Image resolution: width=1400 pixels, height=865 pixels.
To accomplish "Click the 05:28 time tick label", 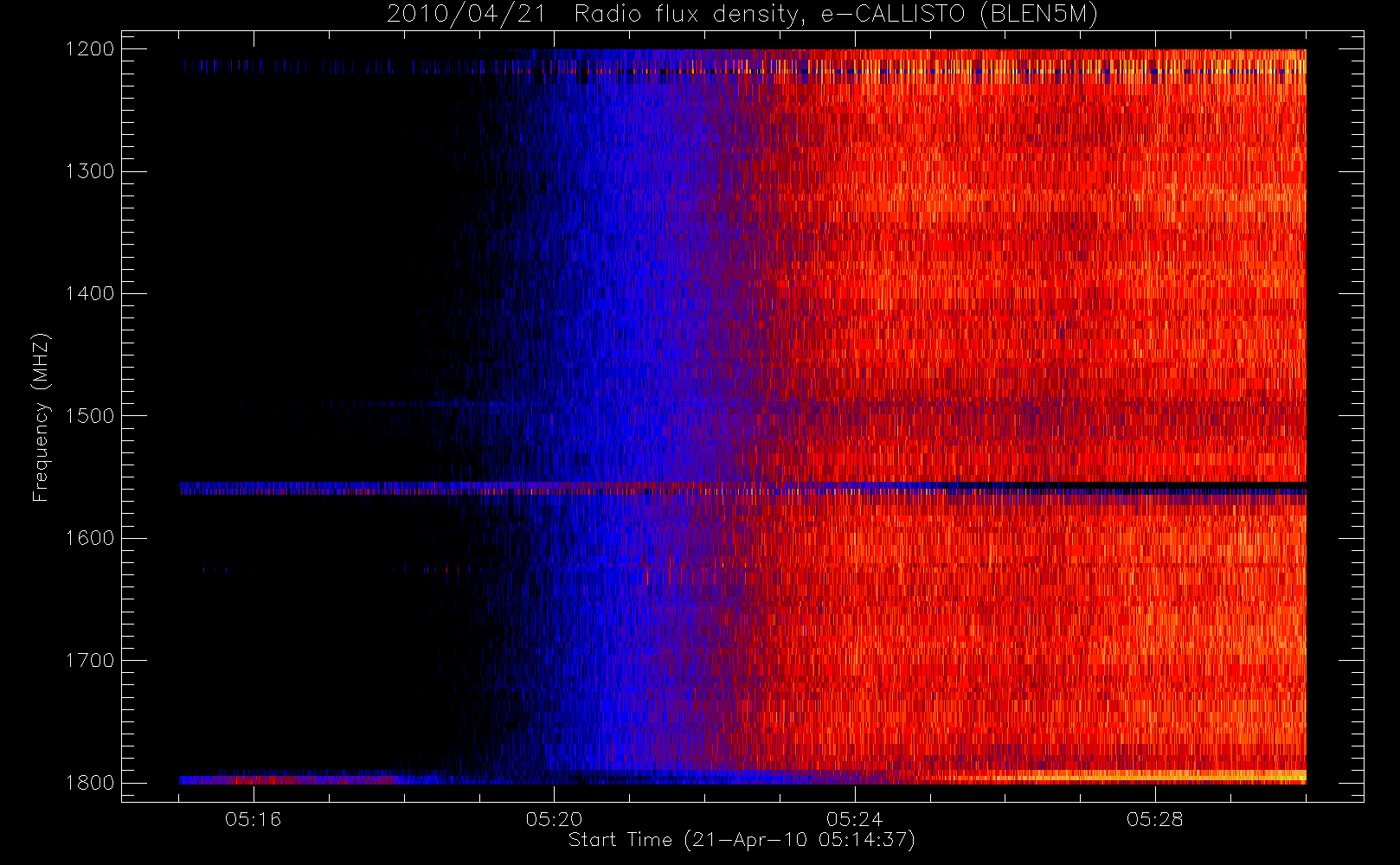I will click(1154, 819).
